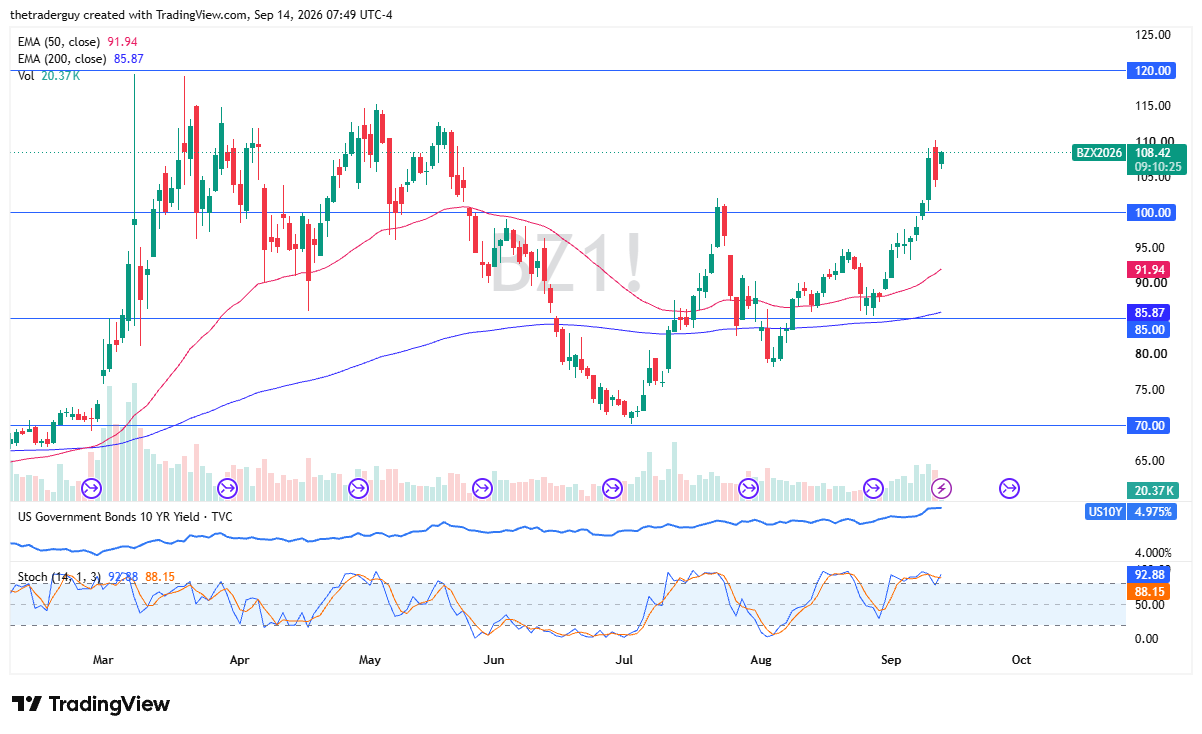The width and height of the screenshot is (1202, 734).
Task: Click the Vol indicator legend label
Action: pos(45,77)
